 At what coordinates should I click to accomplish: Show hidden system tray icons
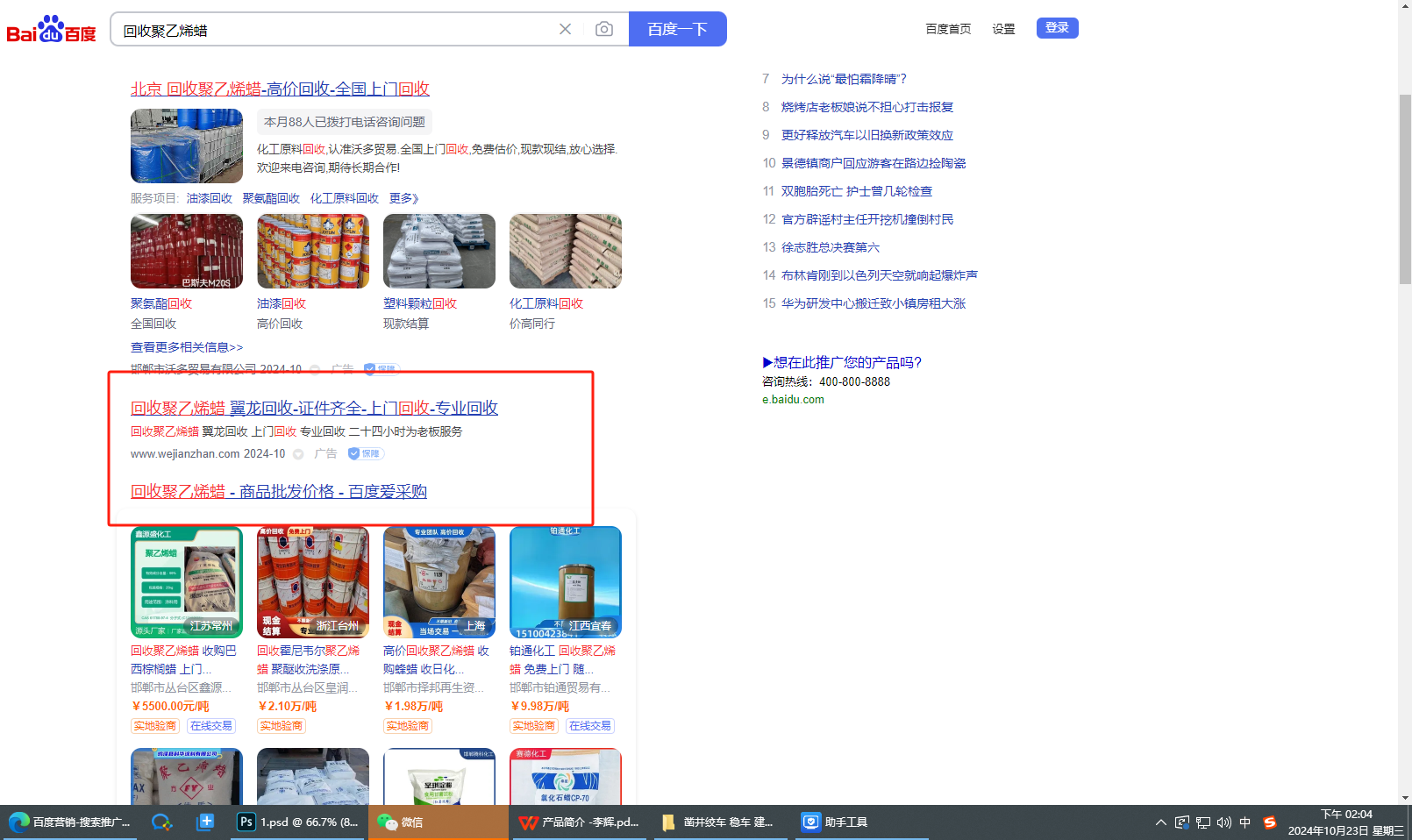(x=1161, y=822)
